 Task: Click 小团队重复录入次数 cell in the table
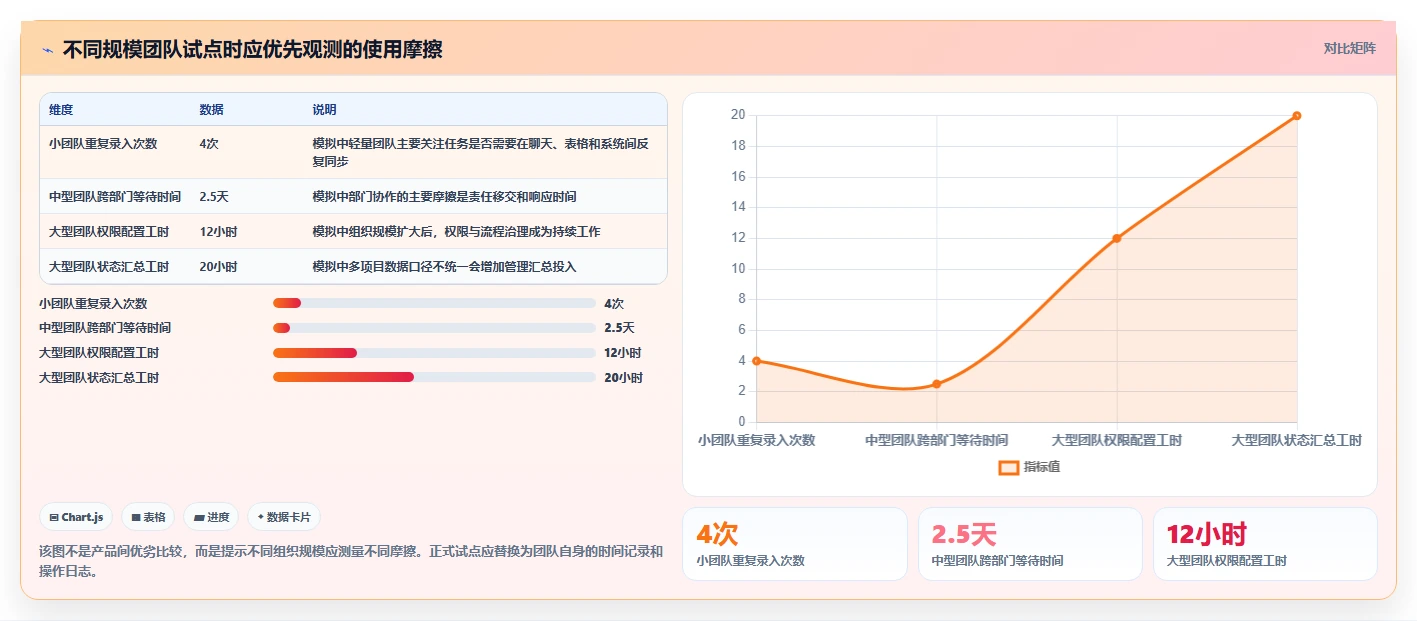tap(103, 144)
